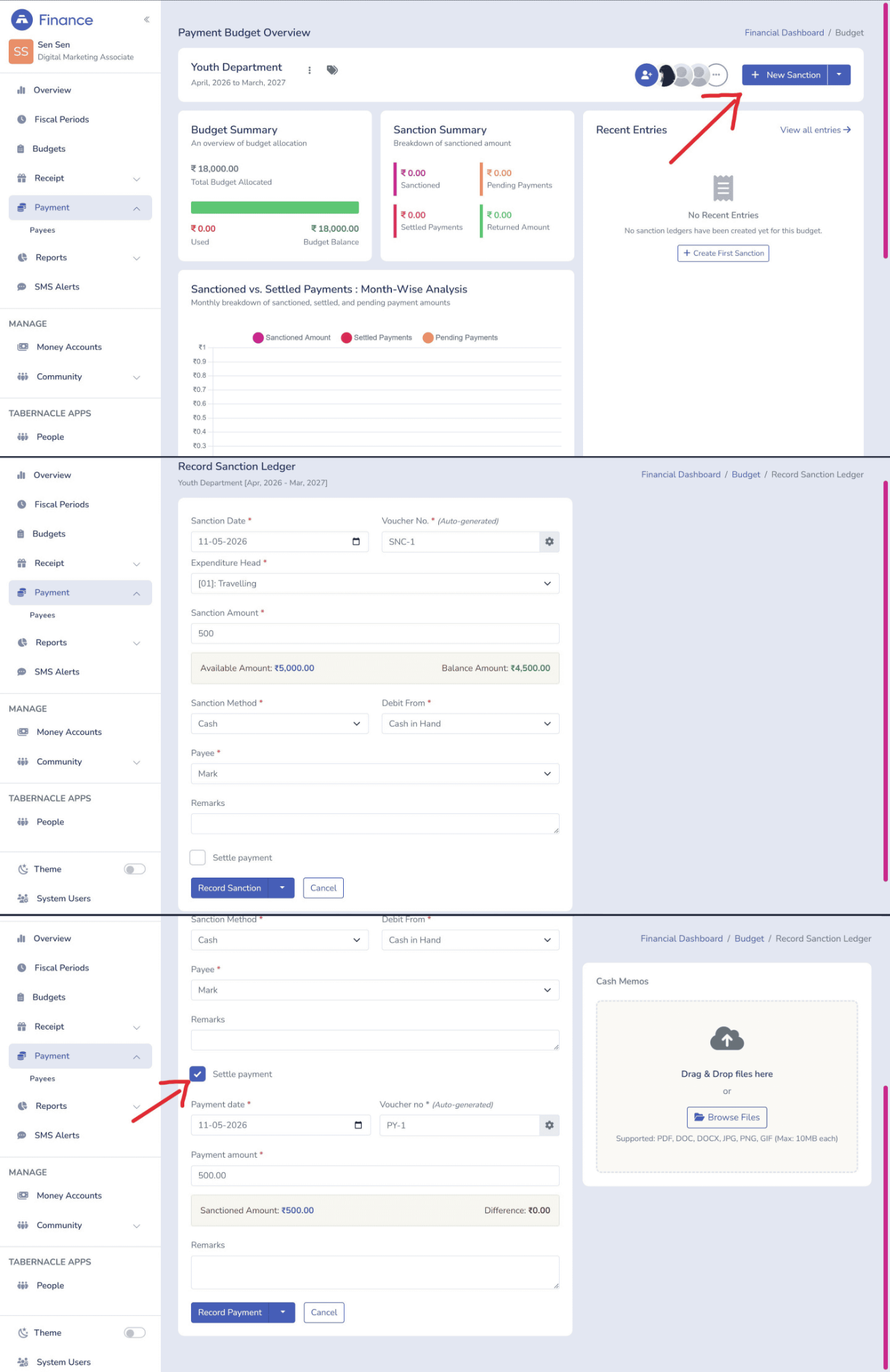Click gear icon next to PY-1 voucher
The width and height of the screenshot is (890, 1372).
(550, 1125)
